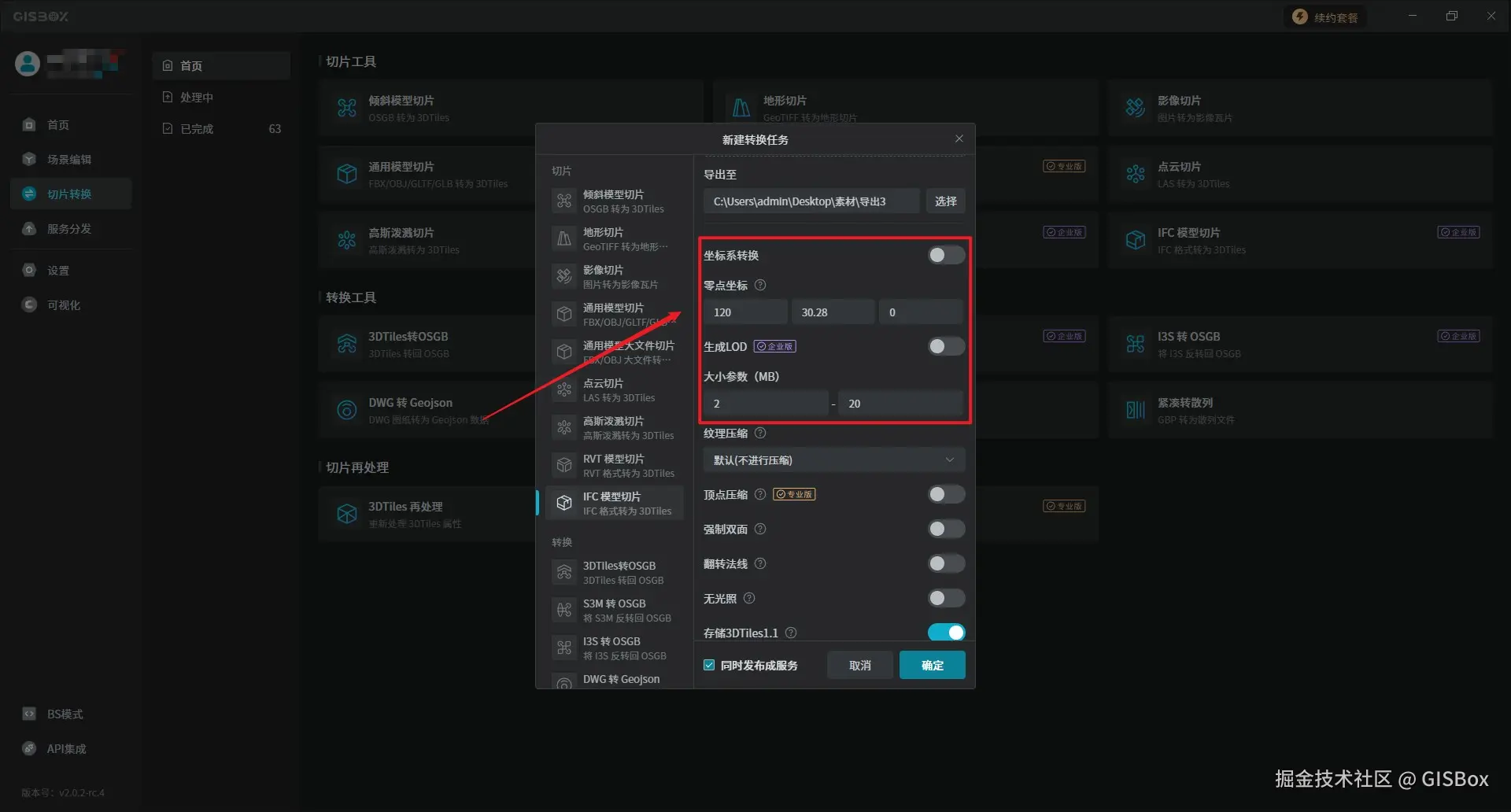Select the 处理中 task tab
This screenshot has height=812, width=1511.
pyautogui.click(x=221, y=97)
